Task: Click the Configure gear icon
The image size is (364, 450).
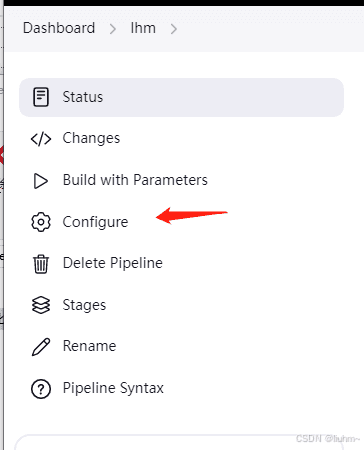Action: pyautogui.click(x=41, y=222)
